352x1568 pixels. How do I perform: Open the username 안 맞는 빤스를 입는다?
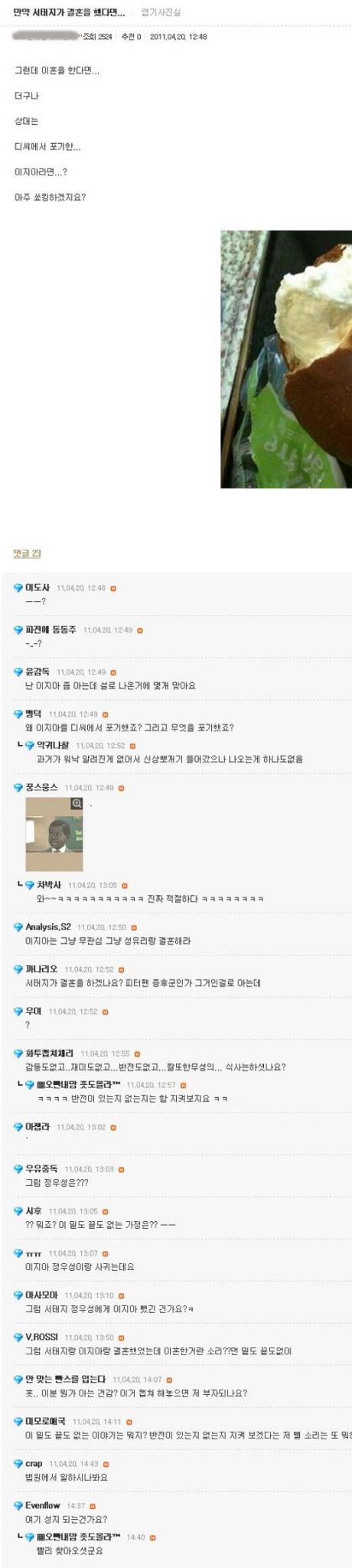[x=66, y=1379]
